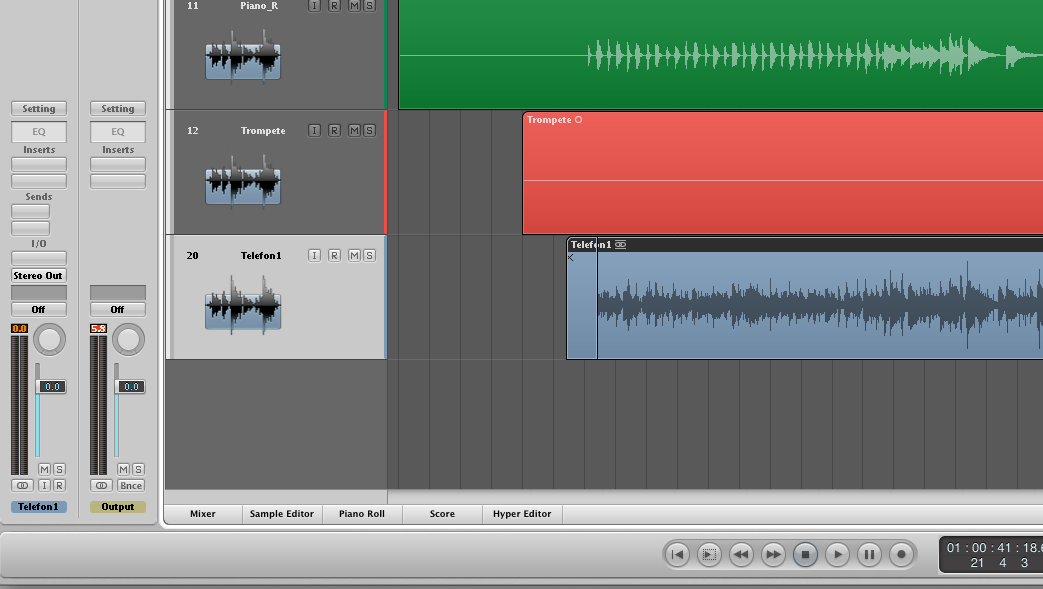Open Setting menu on Output channel strip
Screen dimensions: 1043x589
tap(118, 108)
